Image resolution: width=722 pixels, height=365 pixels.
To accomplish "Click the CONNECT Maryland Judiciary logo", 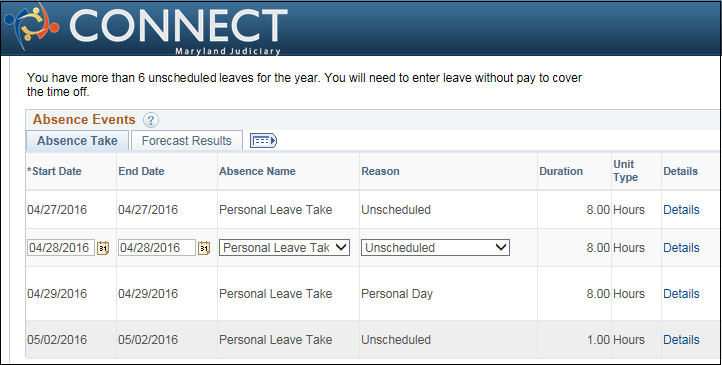I will [x=146, y=29].
